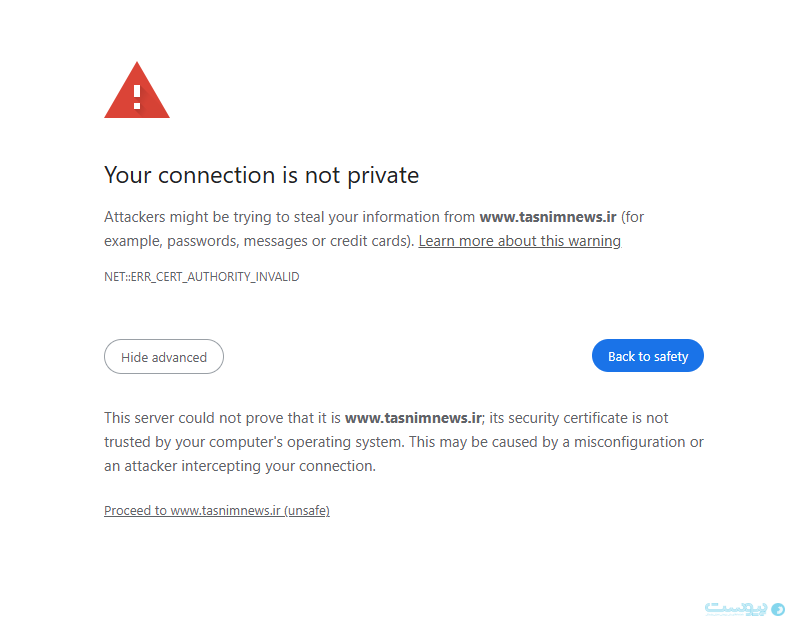Screen dimensions: 805x636
Task: Click the exclamation mark inside the triangle
Action: 137,97
